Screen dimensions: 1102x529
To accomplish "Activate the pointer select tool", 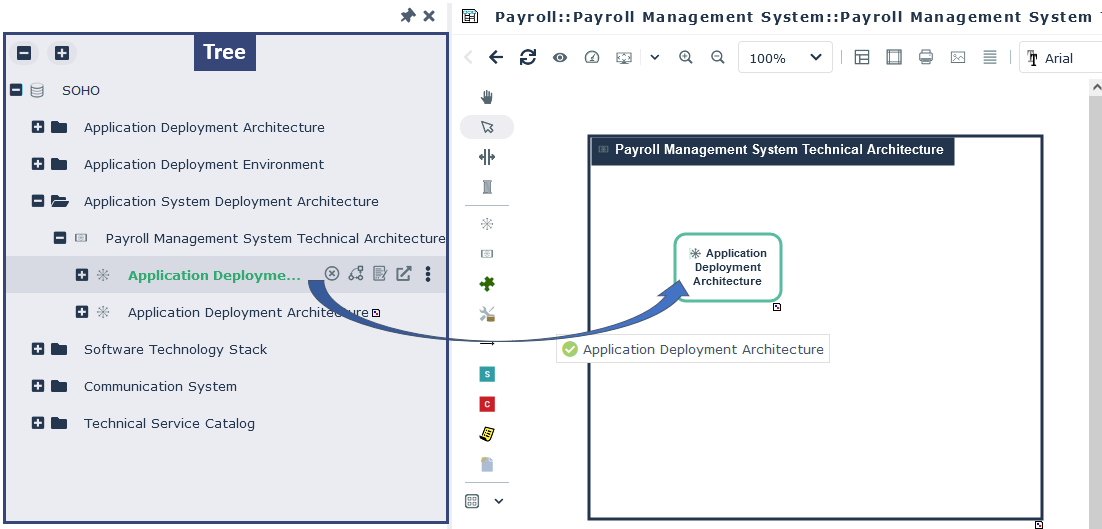I will click(x=487, y=127).
